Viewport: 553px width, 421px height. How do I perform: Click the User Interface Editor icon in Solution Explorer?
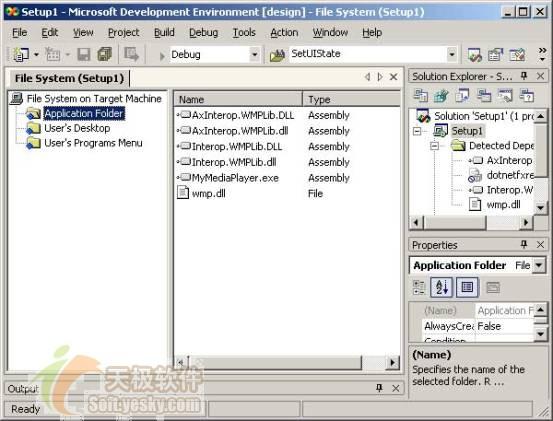[x=484, y=96]
